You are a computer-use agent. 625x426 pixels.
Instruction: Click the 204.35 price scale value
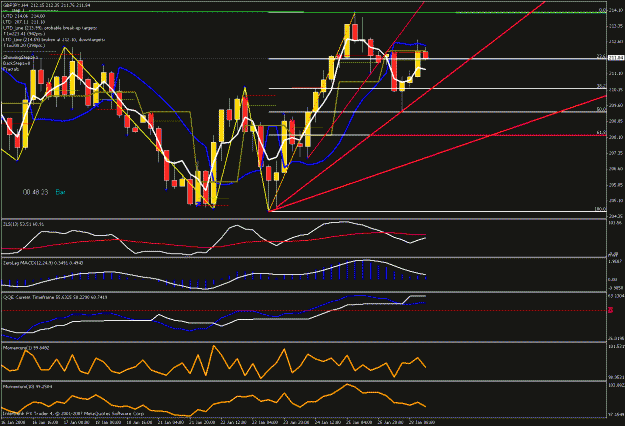click(x=616, y=216)
